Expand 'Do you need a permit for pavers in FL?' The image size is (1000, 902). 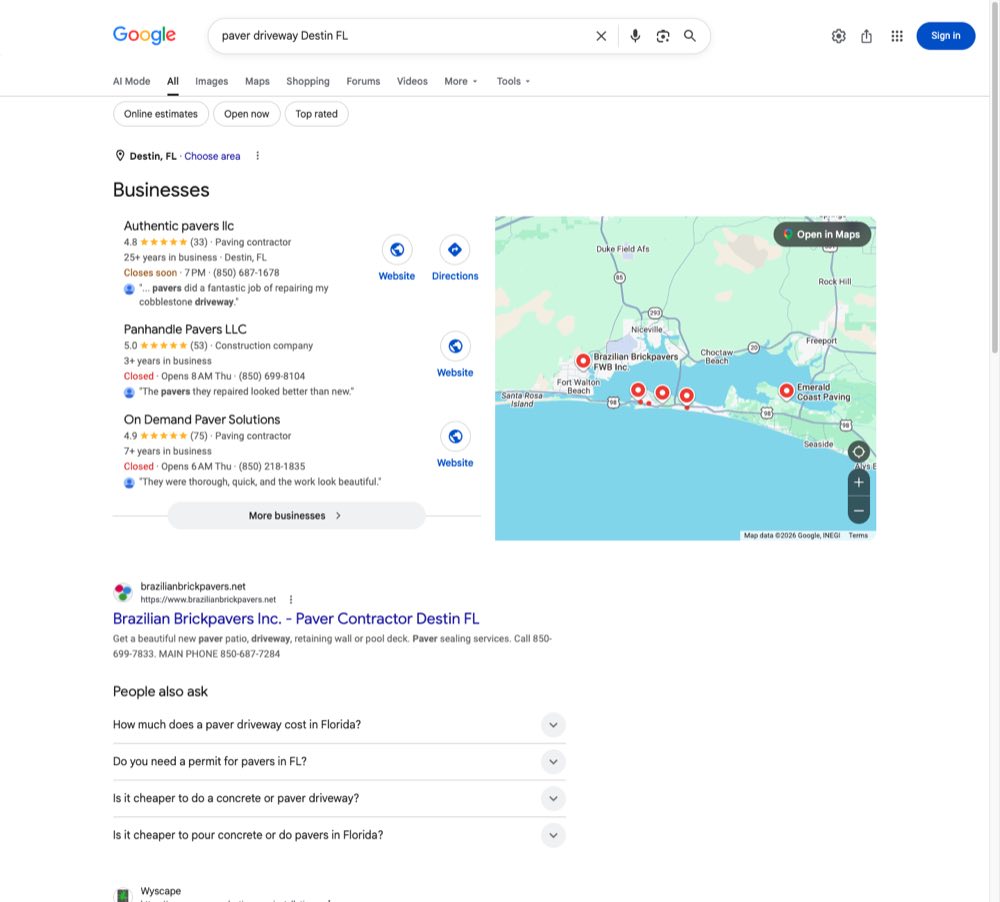(339, 762)
